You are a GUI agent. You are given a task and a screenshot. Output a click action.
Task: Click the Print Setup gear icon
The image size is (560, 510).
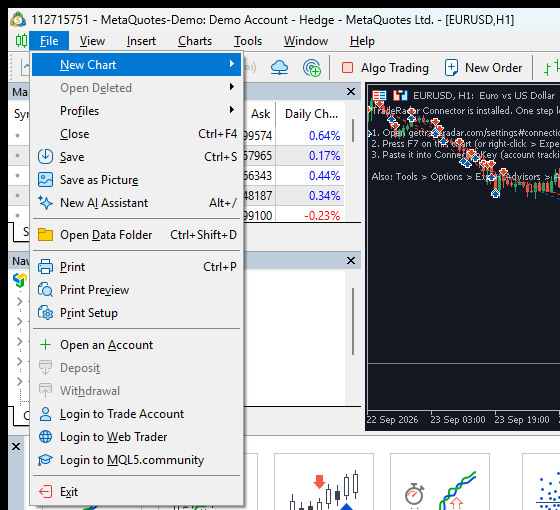45,313
